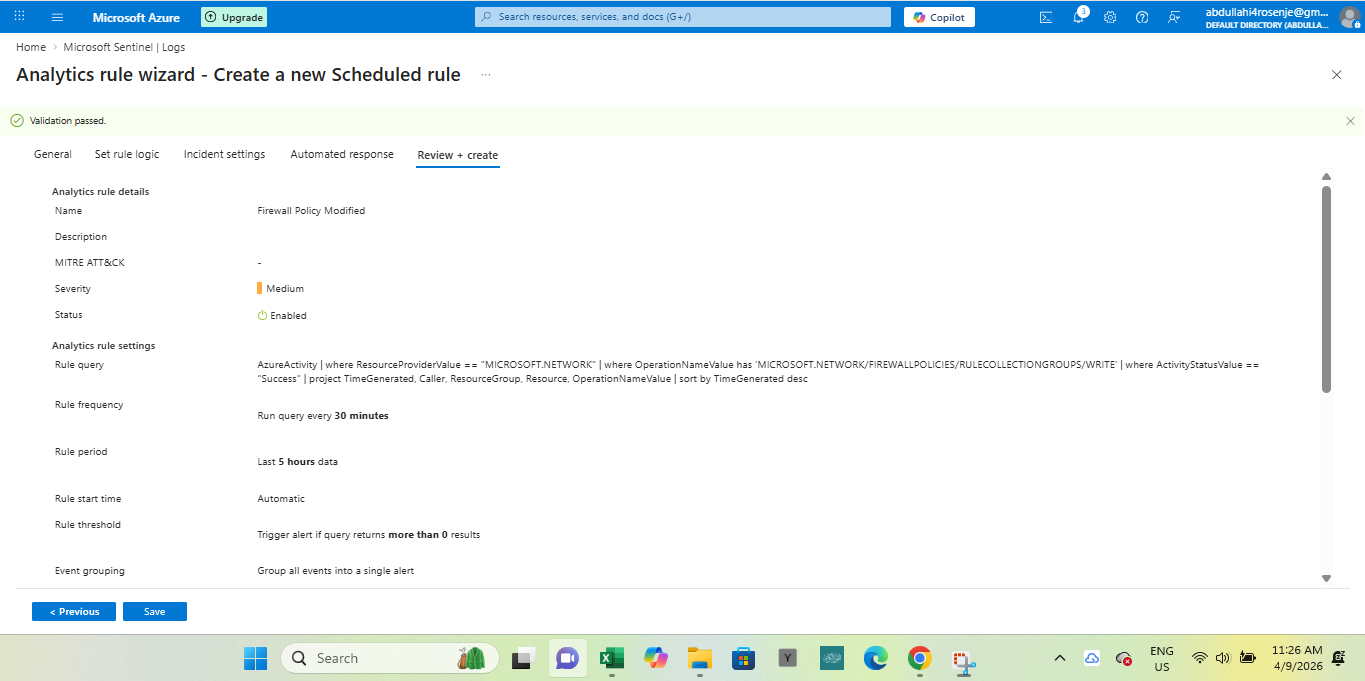Open the Azure portal apps grid icon

[19, 17]
